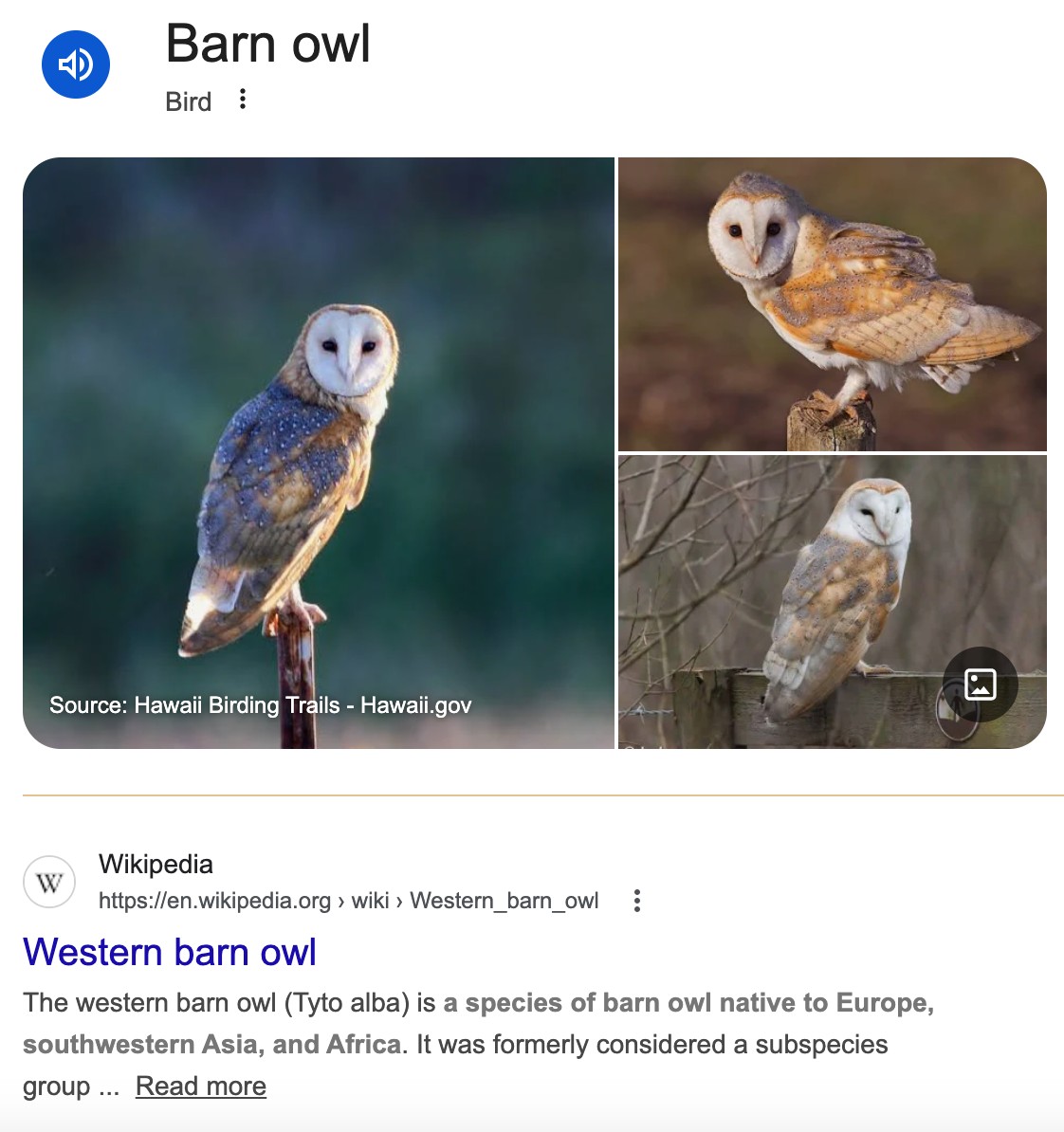1064x1132 pixels.
Task: Open more options beside the Bird label
Action: pos(243,100)
